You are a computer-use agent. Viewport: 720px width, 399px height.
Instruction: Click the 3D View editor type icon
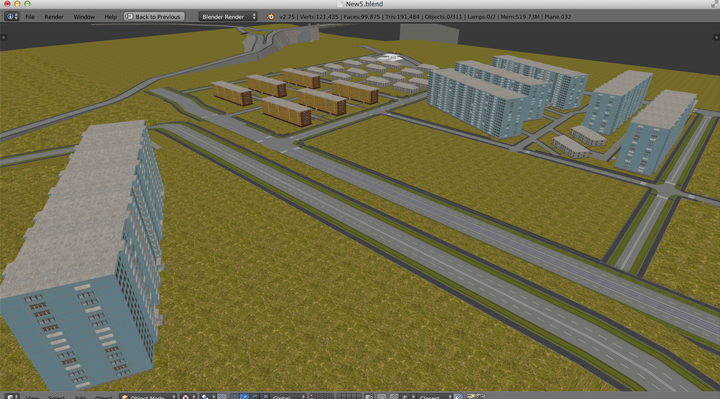11,396
